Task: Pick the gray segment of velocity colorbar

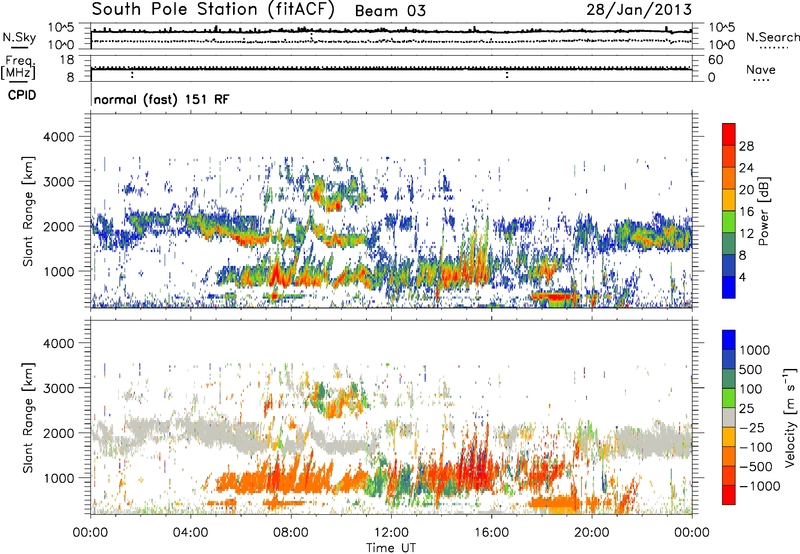Action: click(729, 417)
